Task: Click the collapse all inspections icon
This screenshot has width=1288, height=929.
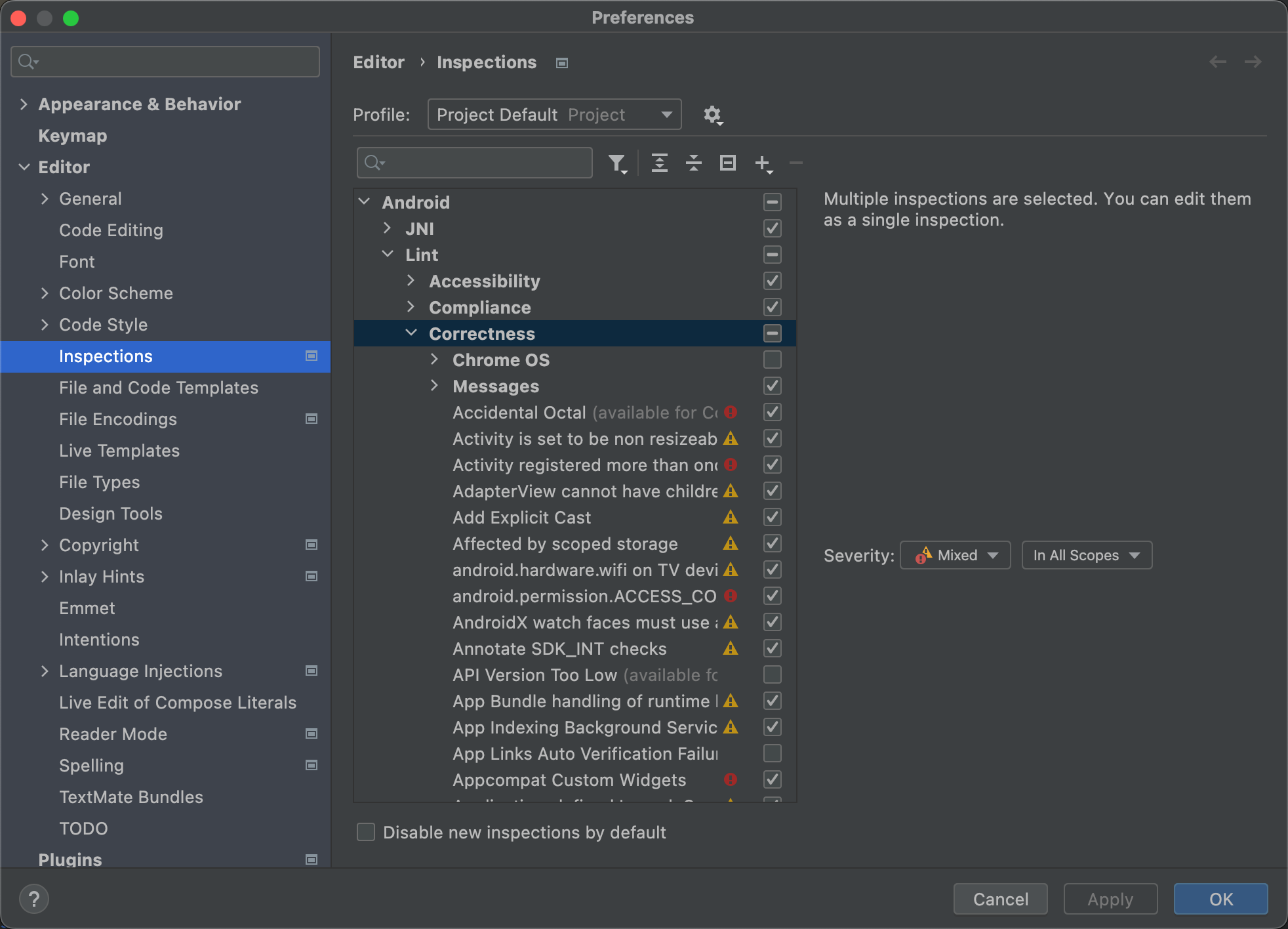Action: tap(694, 163)
